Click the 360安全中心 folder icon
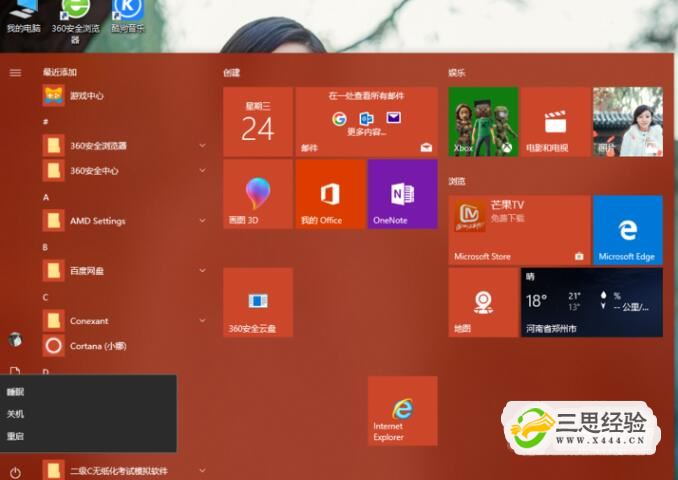Viewport: 678px width, 480px height. tap(54, 171)
